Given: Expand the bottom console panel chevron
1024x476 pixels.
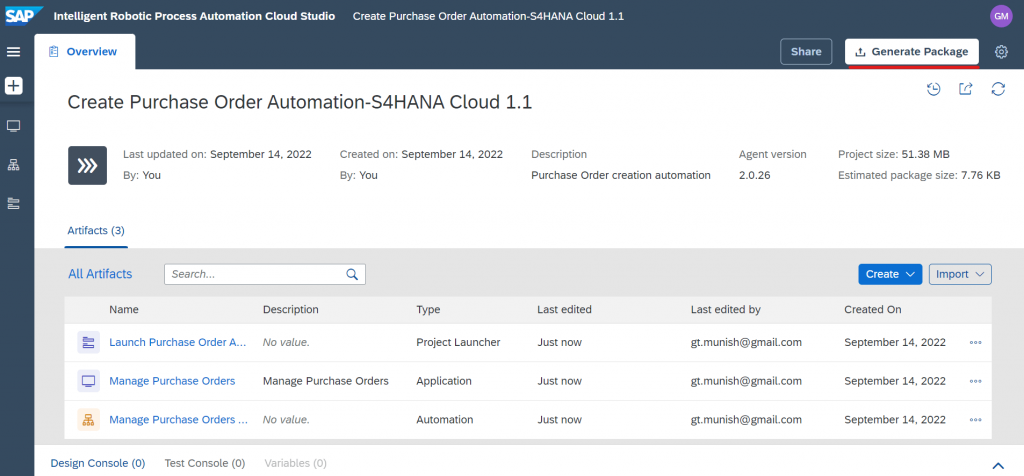Looking at the screenshot, I should 998,465.
